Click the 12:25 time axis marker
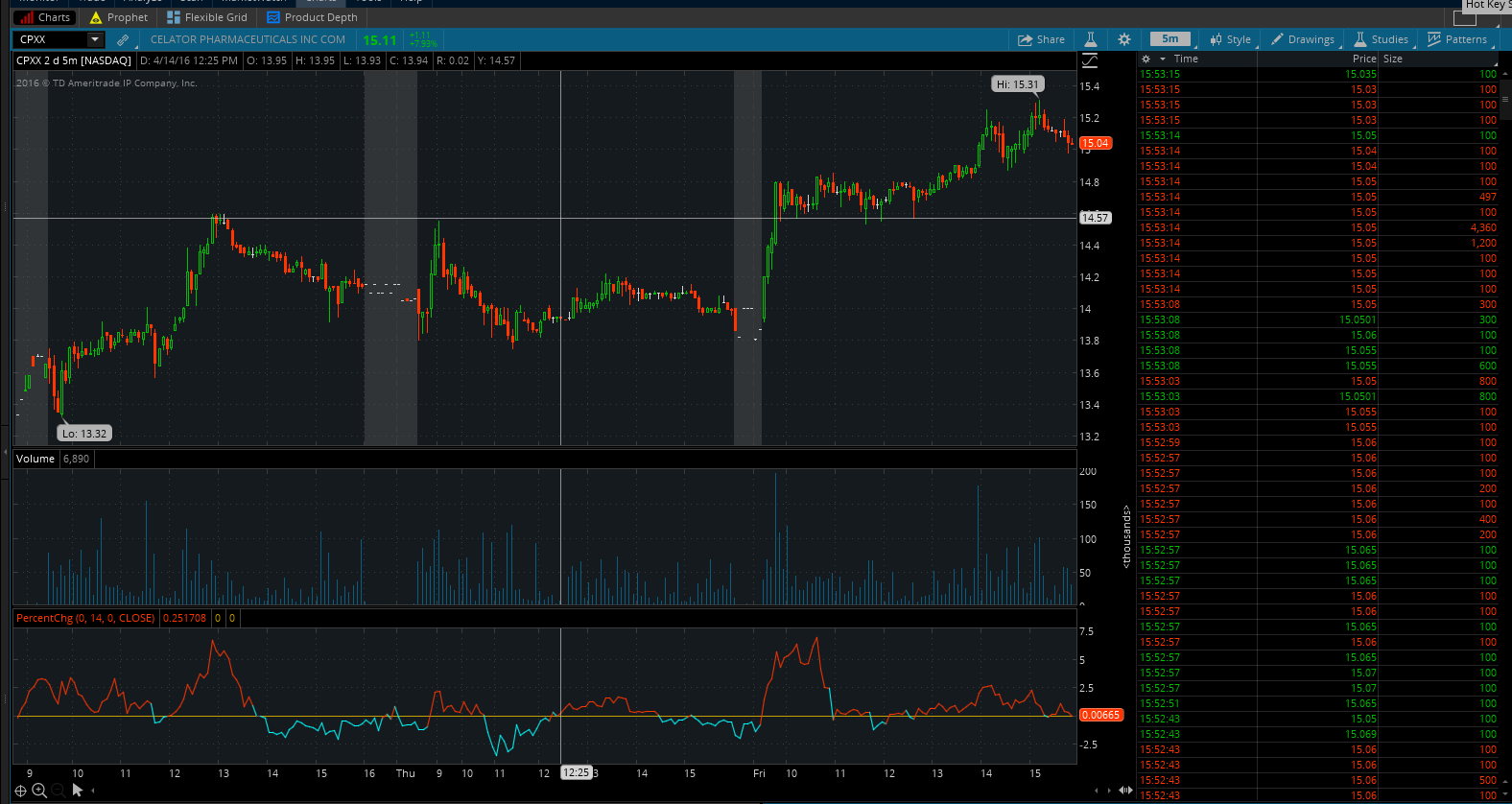The width and height of the screenshot is (1512, 804). 576,772
